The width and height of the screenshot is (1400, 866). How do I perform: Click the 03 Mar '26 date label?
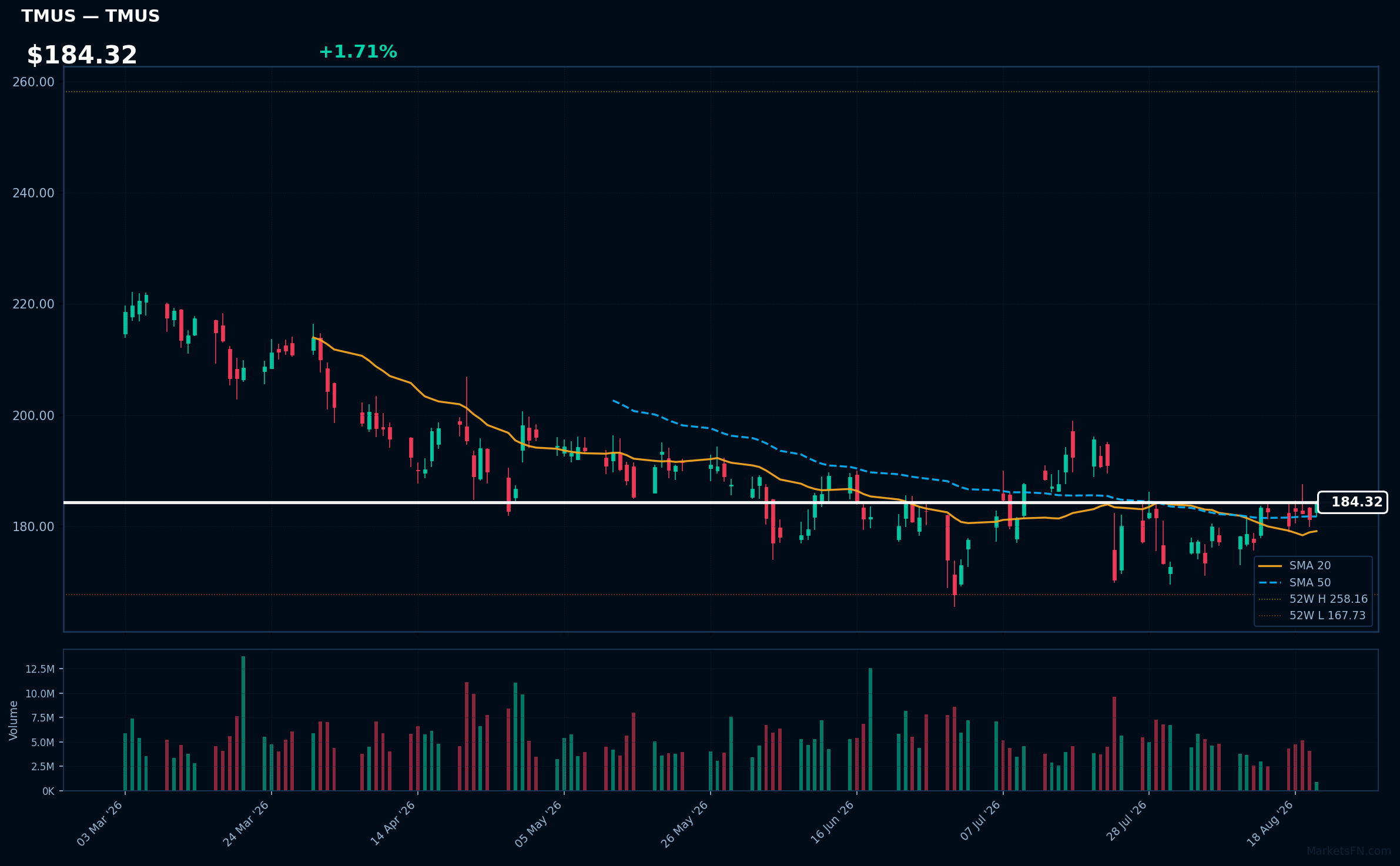[x=99, y=824]
